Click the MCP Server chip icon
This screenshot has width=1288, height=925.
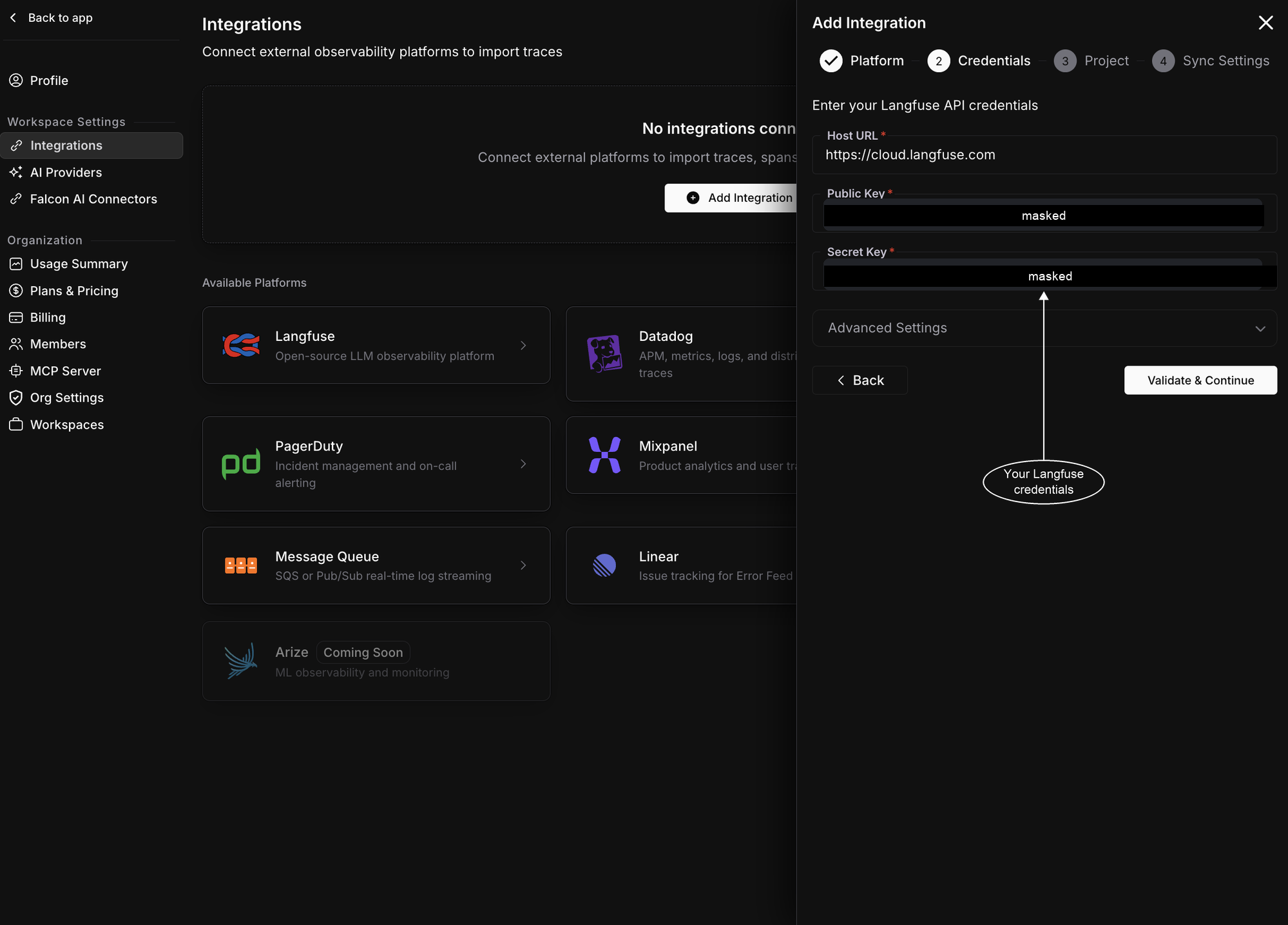16,371
